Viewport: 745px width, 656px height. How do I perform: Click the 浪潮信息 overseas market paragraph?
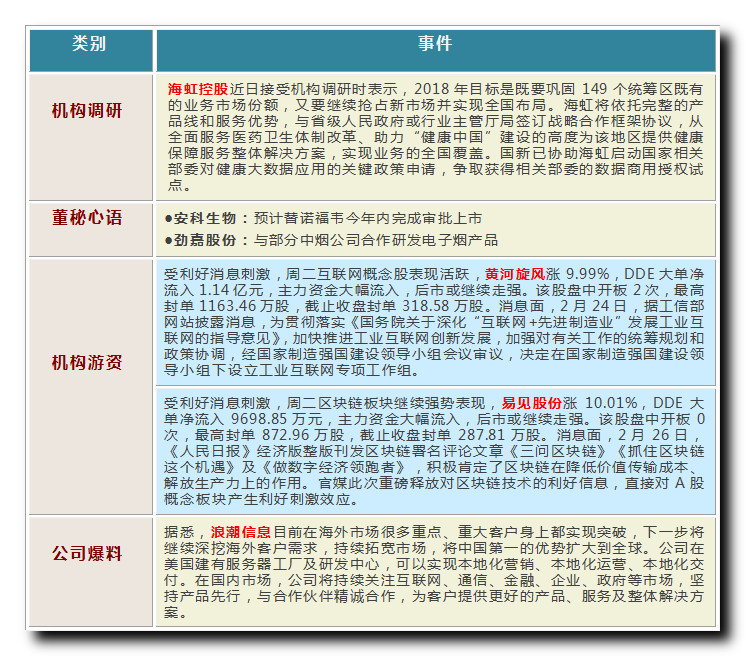coord(435,572)
